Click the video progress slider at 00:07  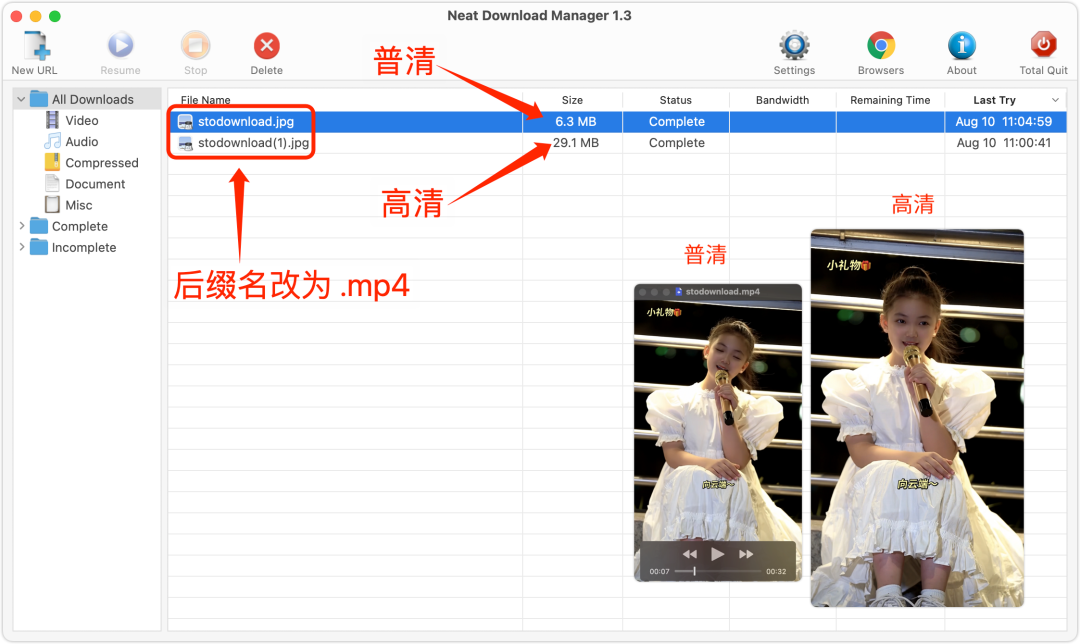click(694, 571)
